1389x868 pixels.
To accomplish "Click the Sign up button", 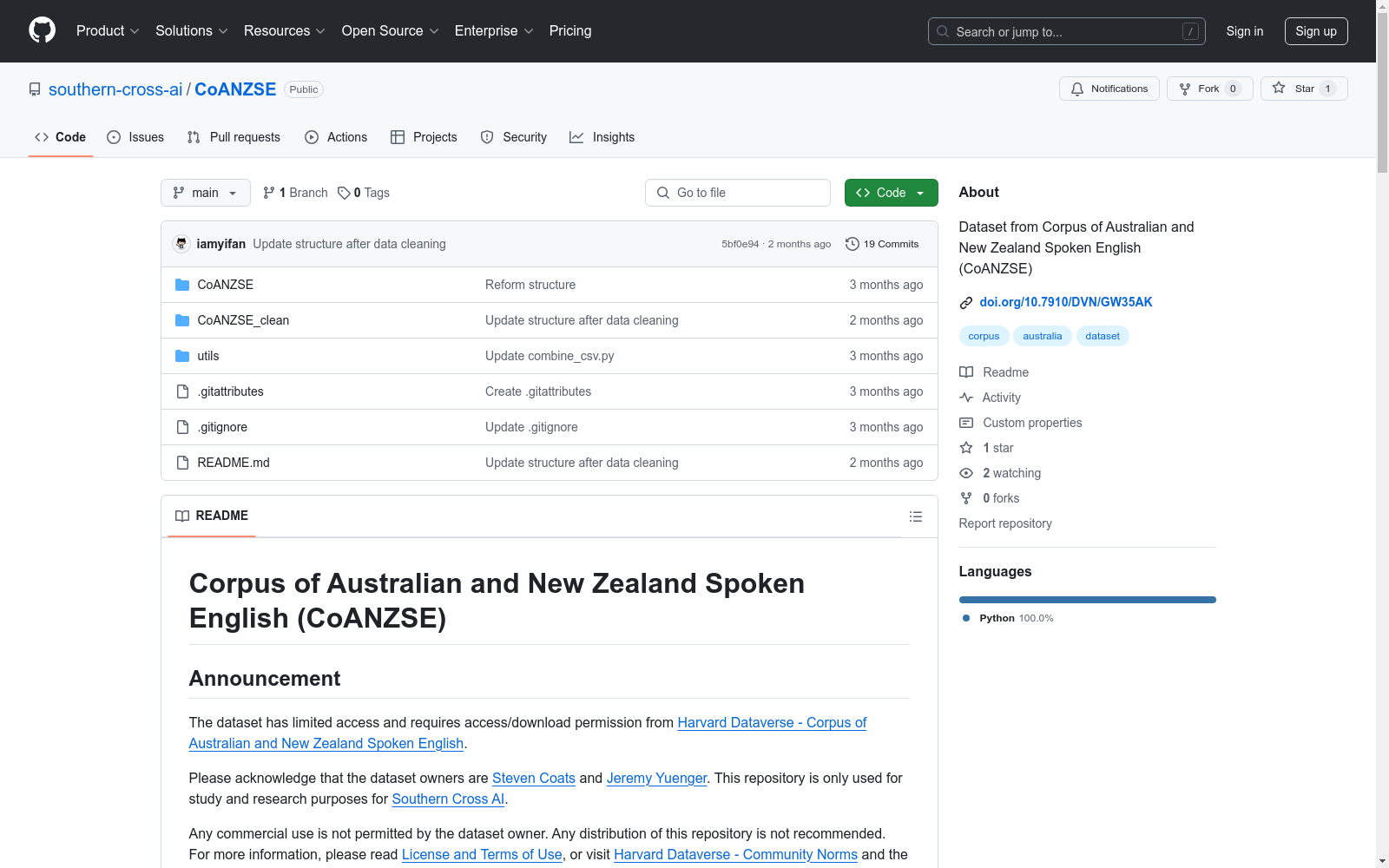I will [x=1316, y=31].
